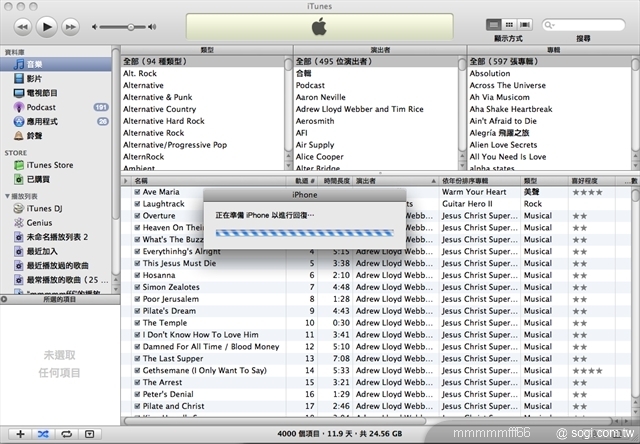Skip to next track with the fast-forward button
Image resolution: width=640 pixels, height=444 pixels.
(x=70, y=27)
